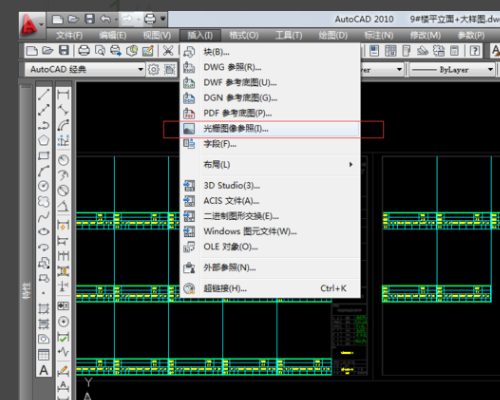Image resolution: width=500 pixels, height=400 pixels.
Task: Choose 3D Studio(3)... menu entry
Action: 270,185
